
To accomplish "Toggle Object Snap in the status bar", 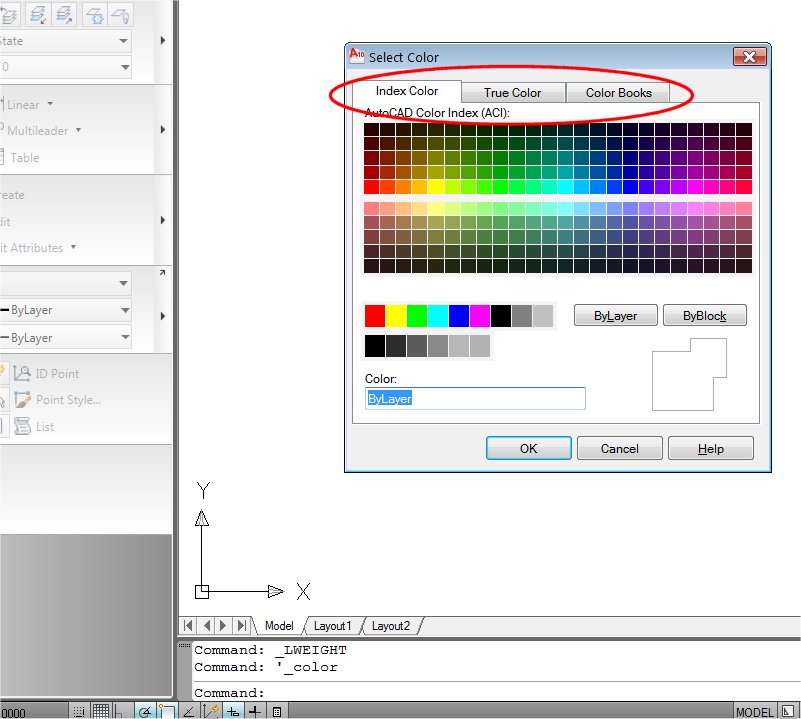I will tap(167, 711).
